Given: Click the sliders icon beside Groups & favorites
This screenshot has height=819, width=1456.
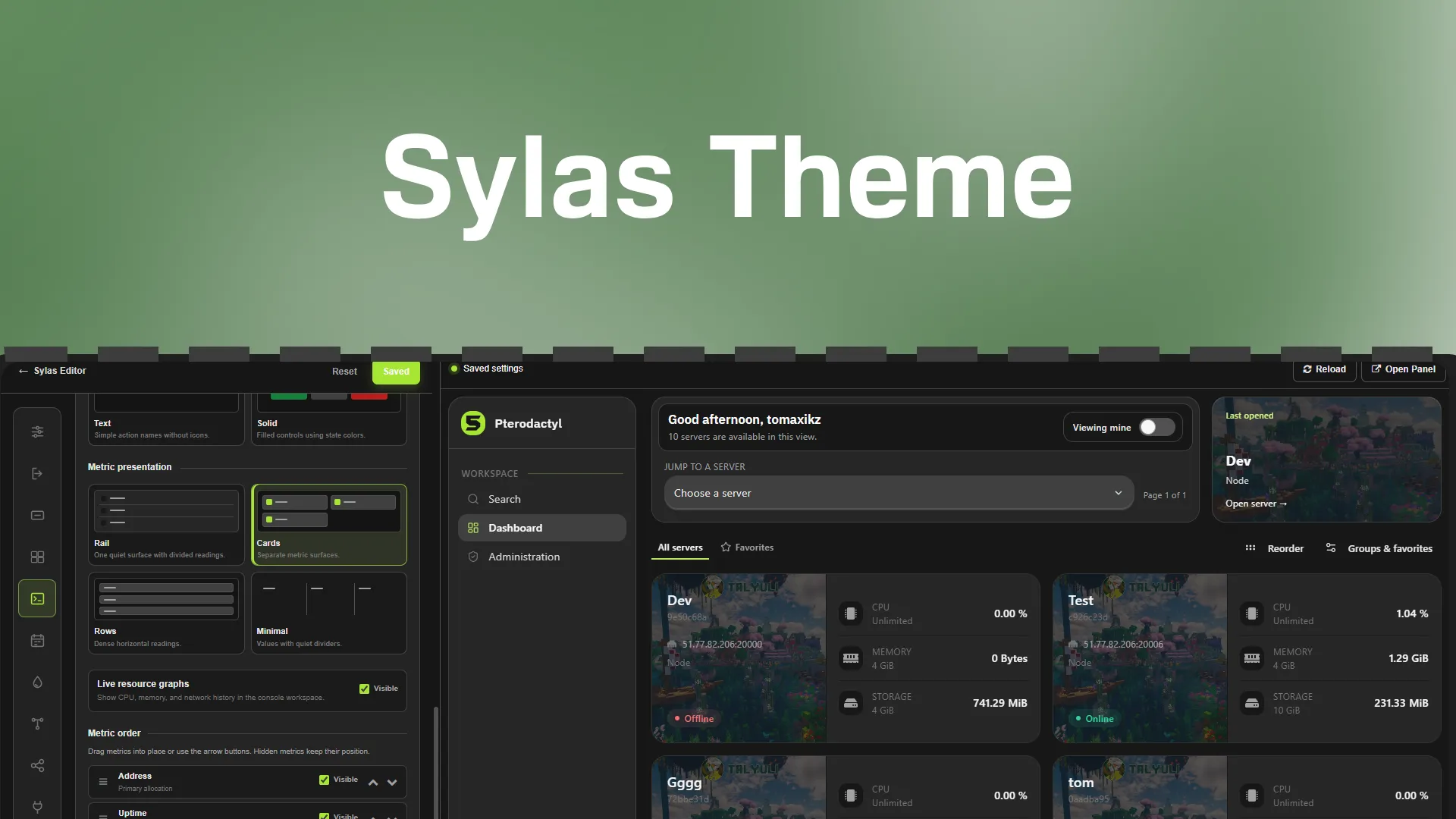Looking at the screenshot, I should 1331,548.
